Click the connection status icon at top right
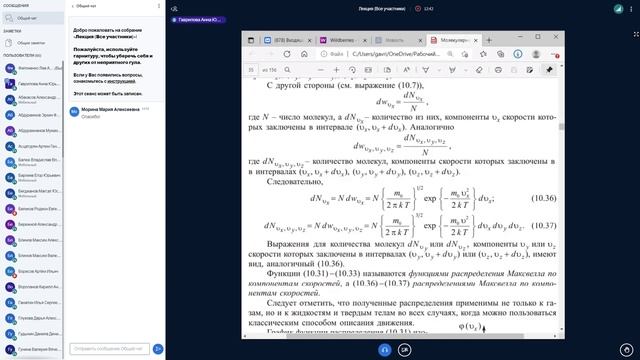This screenshot has width=640, height=360. (619, 9)
